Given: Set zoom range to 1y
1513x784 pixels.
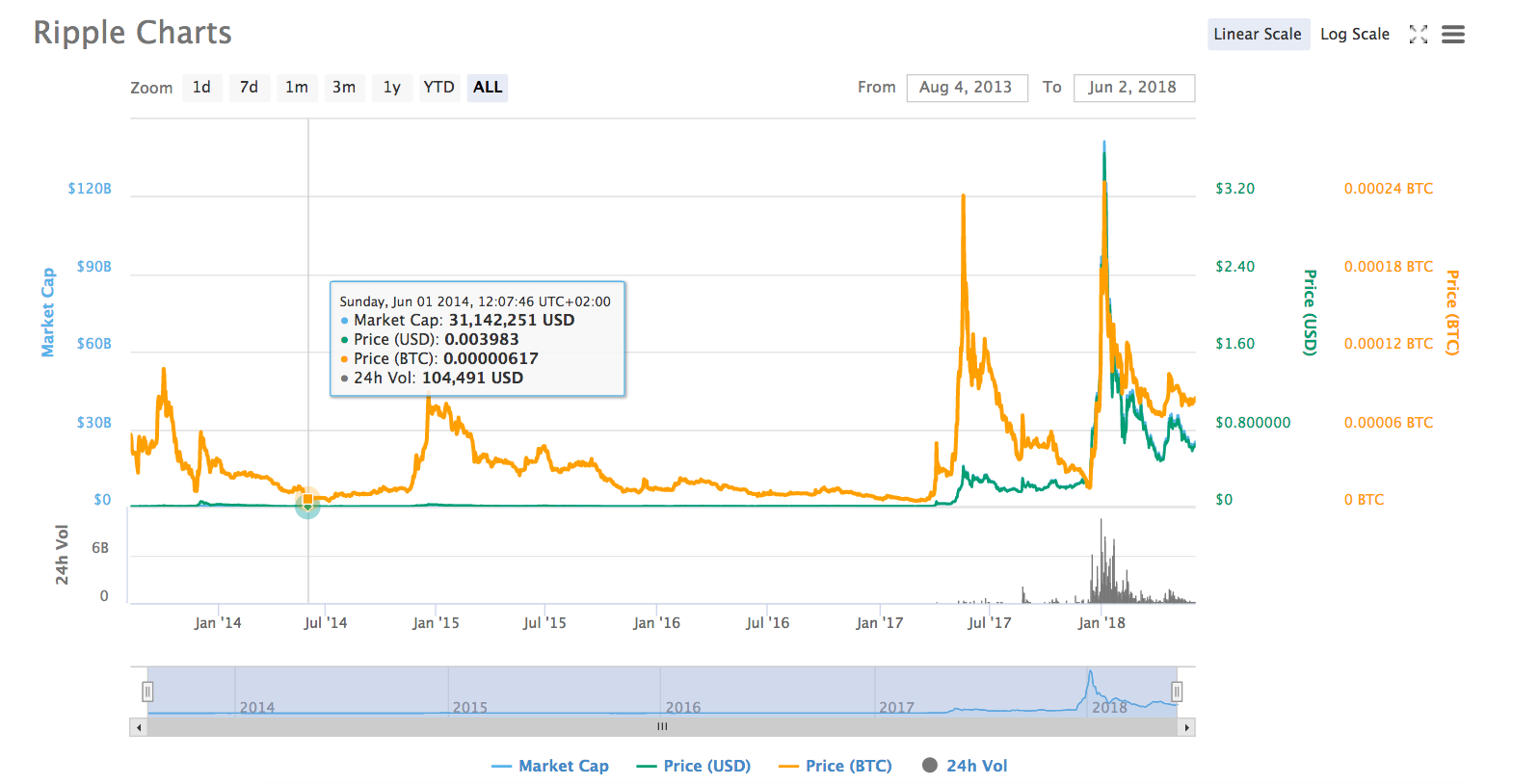Looking at the screenshot, I should coord(392,88).
